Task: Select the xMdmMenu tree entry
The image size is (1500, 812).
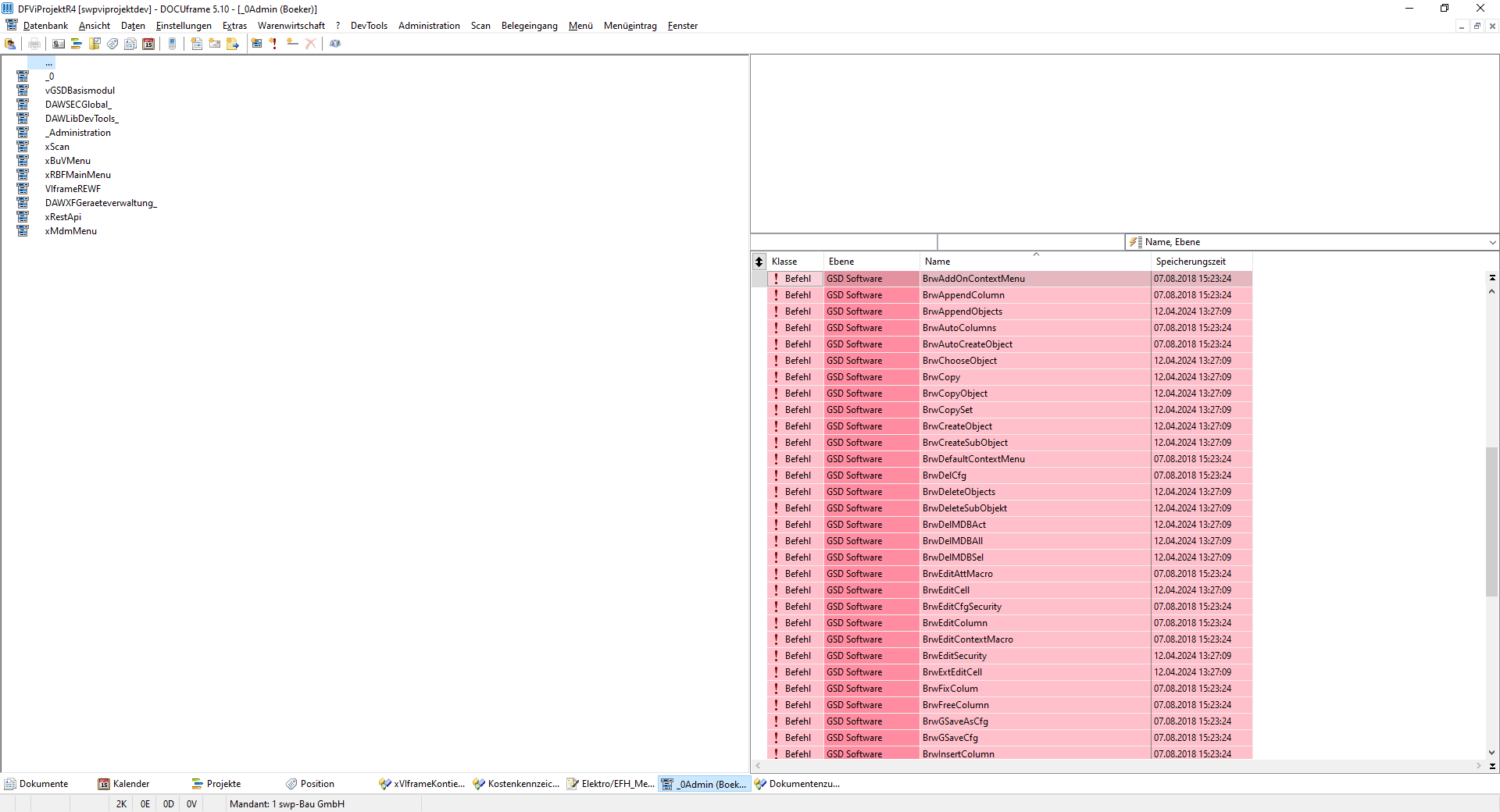Action: click(71, 231)
